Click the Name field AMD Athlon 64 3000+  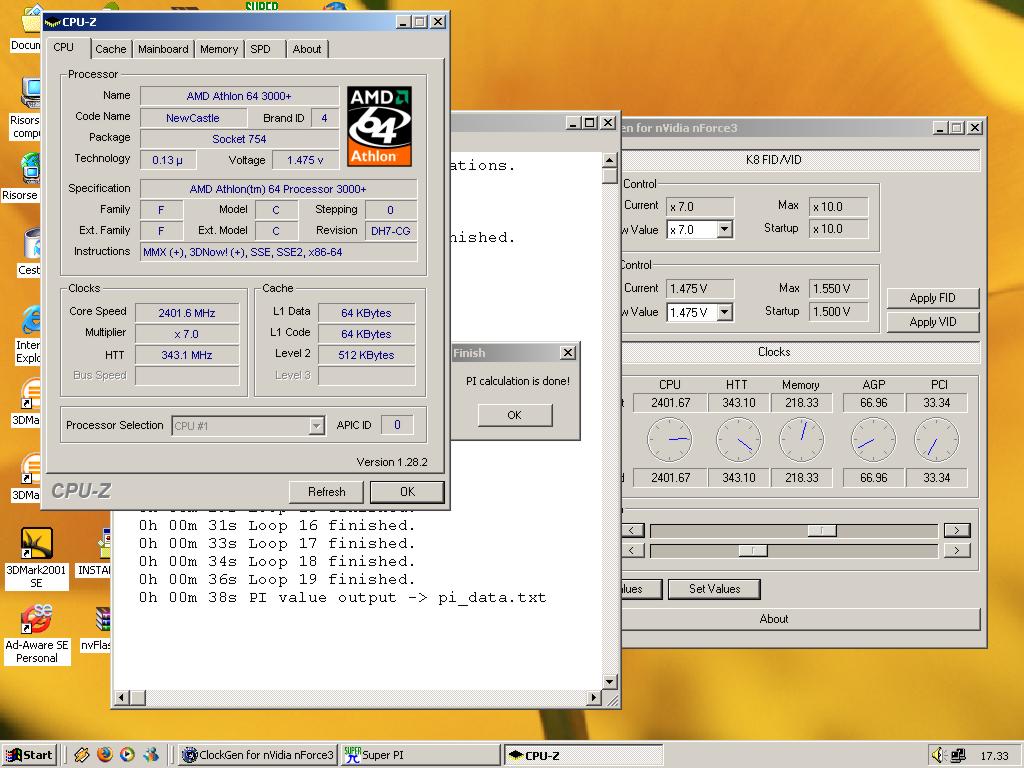[239, 96]
